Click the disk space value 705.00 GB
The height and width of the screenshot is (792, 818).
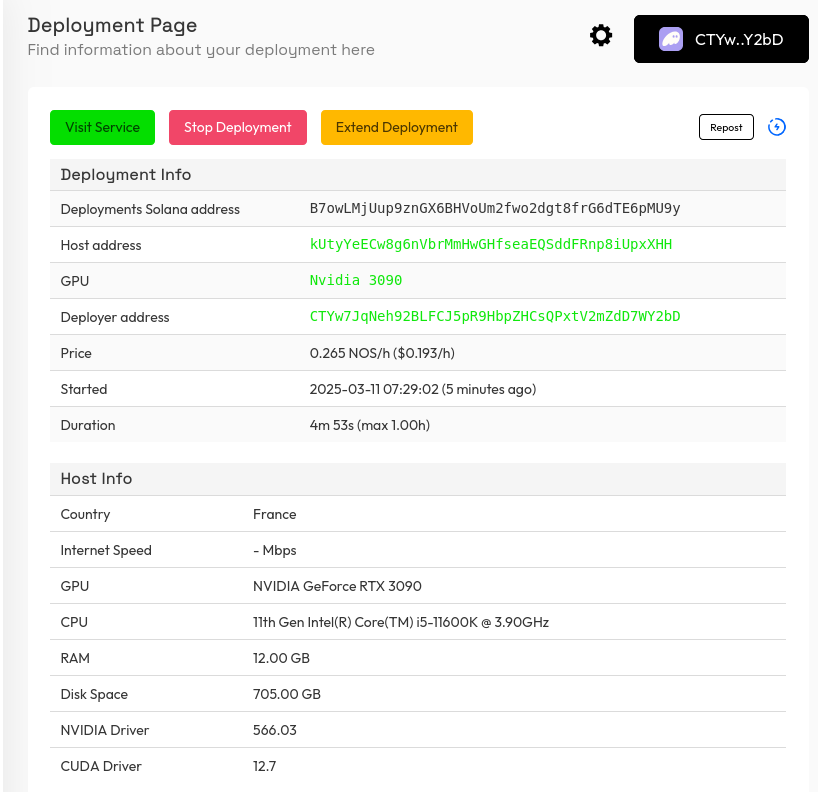click(x=287, y=694)
